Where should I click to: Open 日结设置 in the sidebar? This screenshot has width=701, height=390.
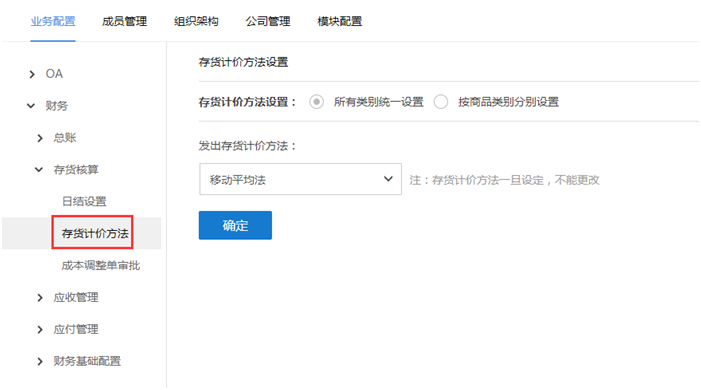(84, 202)
